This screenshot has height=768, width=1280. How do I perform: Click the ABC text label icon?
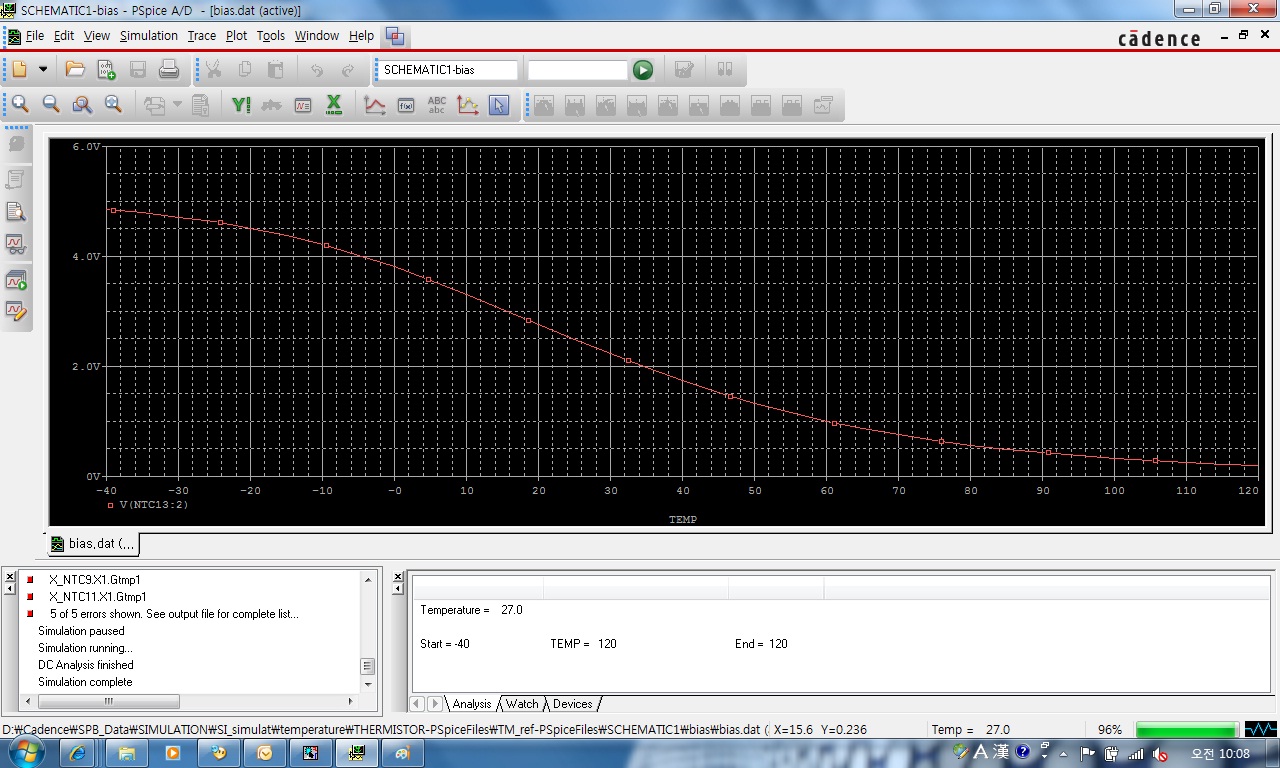[437, 104]
